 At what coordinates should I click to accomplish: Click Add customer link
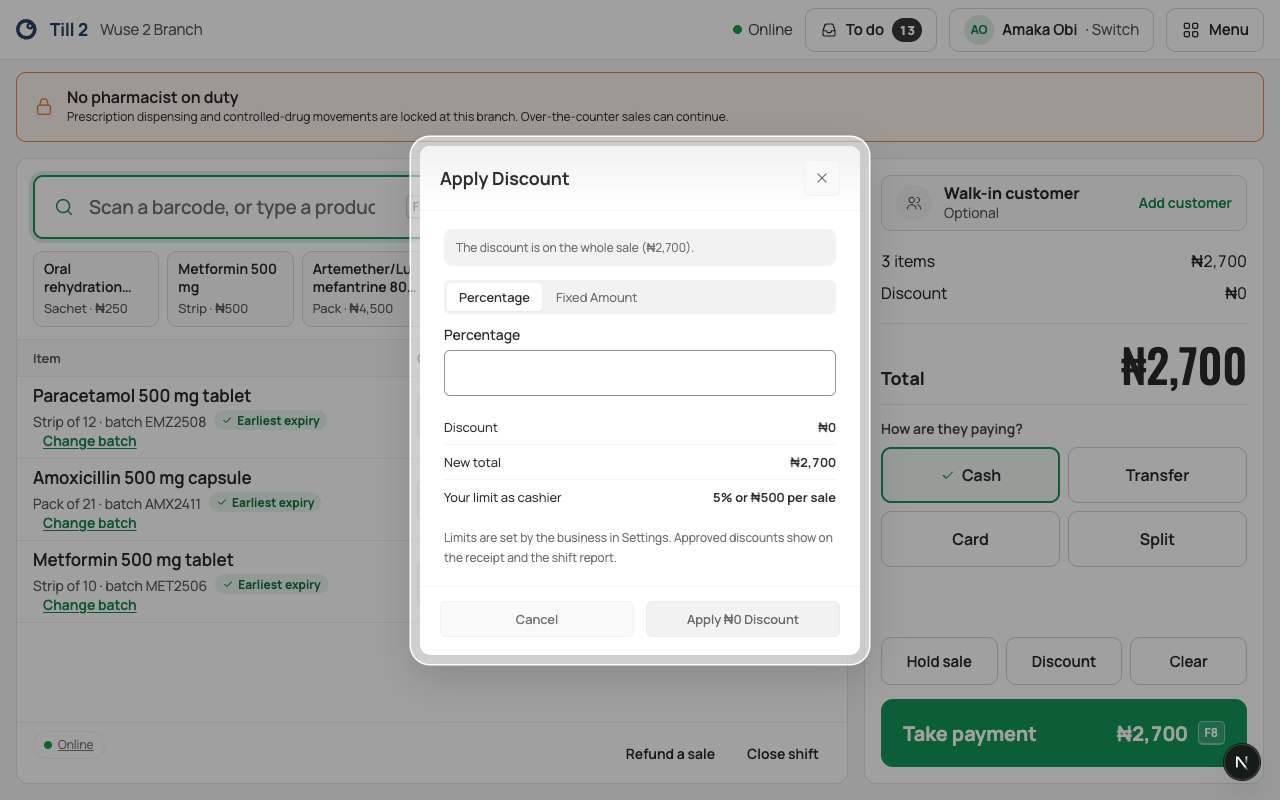pos(1185,203)
